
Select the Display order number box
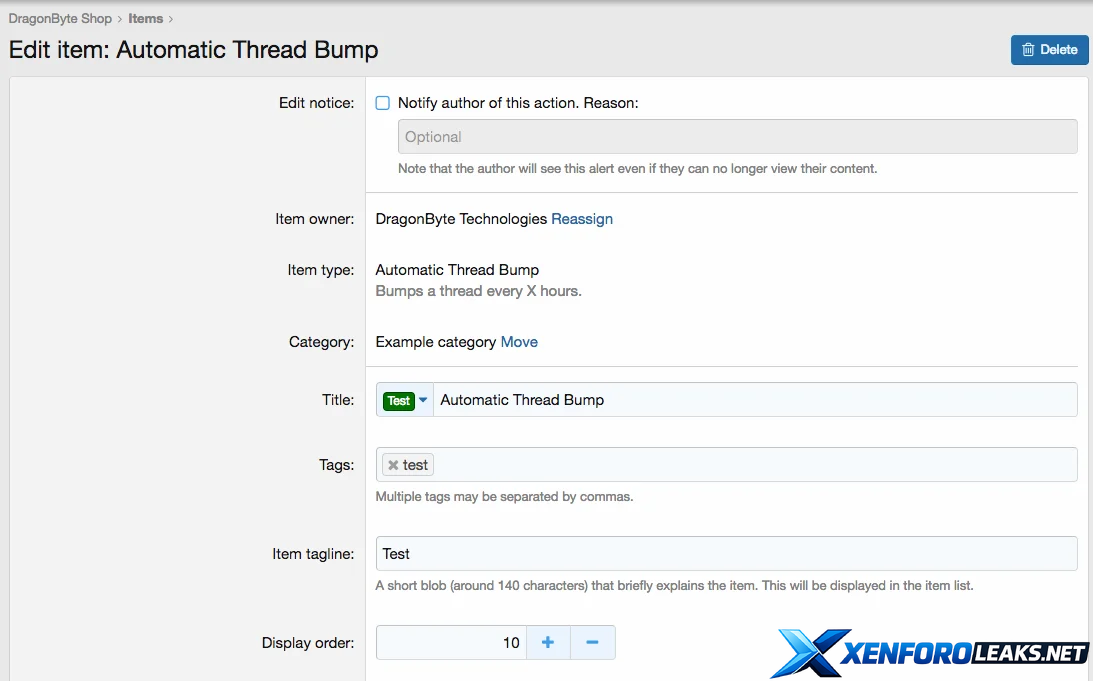[450, 643]
